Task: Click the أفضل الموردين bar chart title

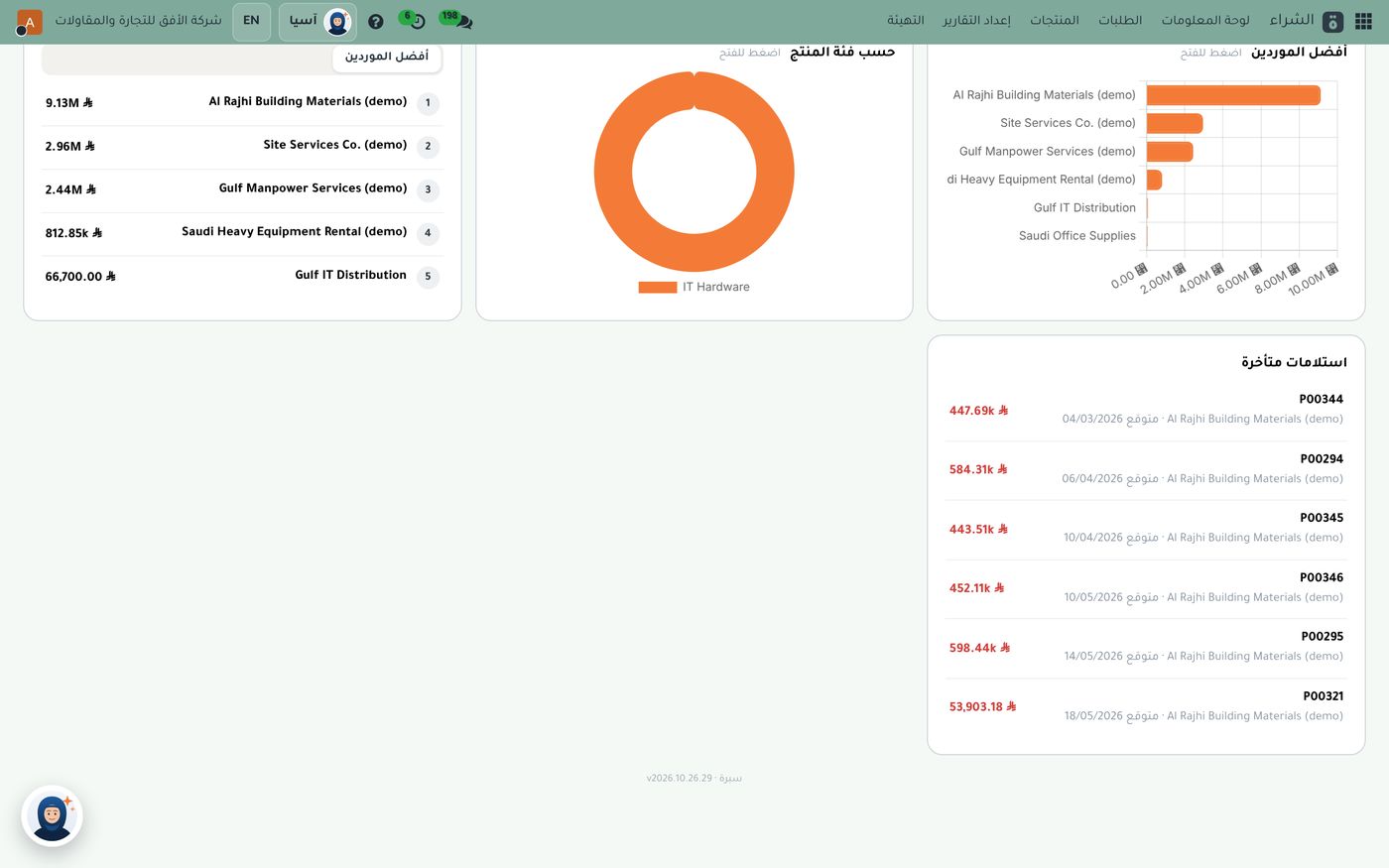Action: (x=1299, y=52)
